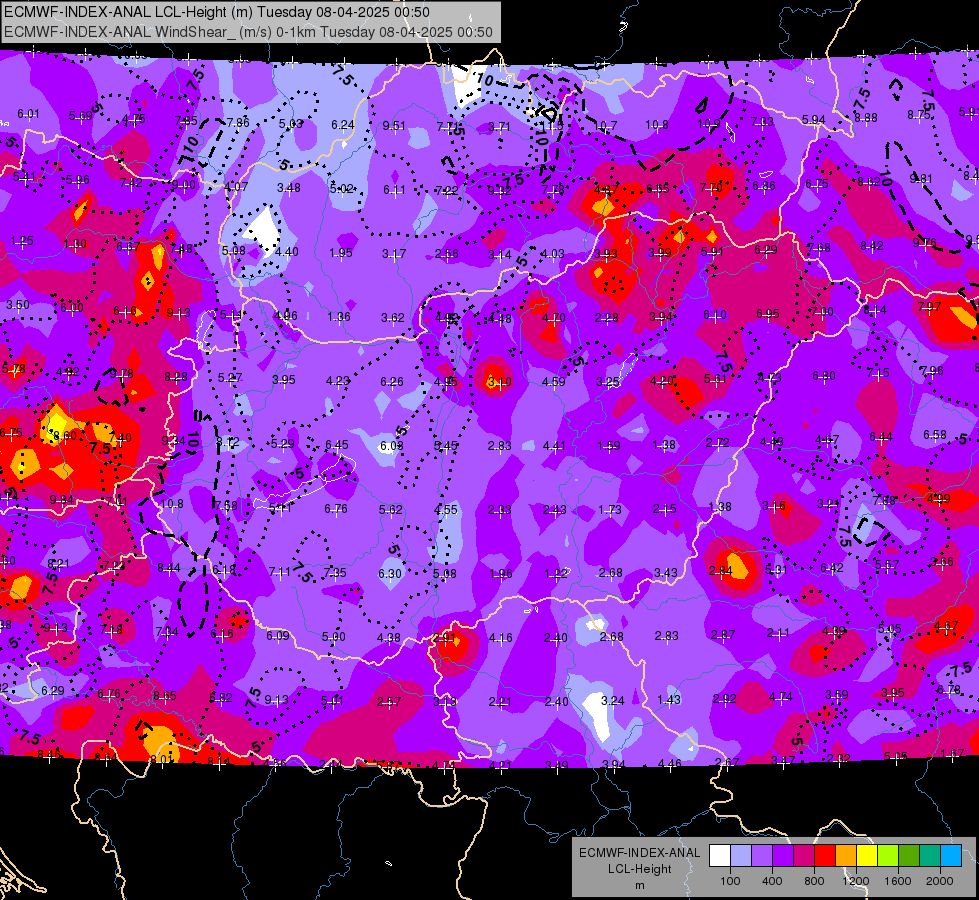Click the 'LCL-Height' label in the legend box
Screen dimensions: 979x900
tap(639, 869)
